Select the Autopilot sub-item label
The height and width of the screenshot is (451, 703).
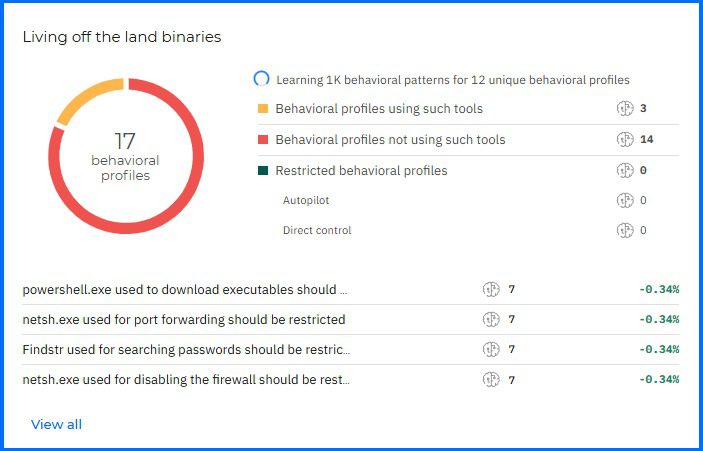point(306,201)
